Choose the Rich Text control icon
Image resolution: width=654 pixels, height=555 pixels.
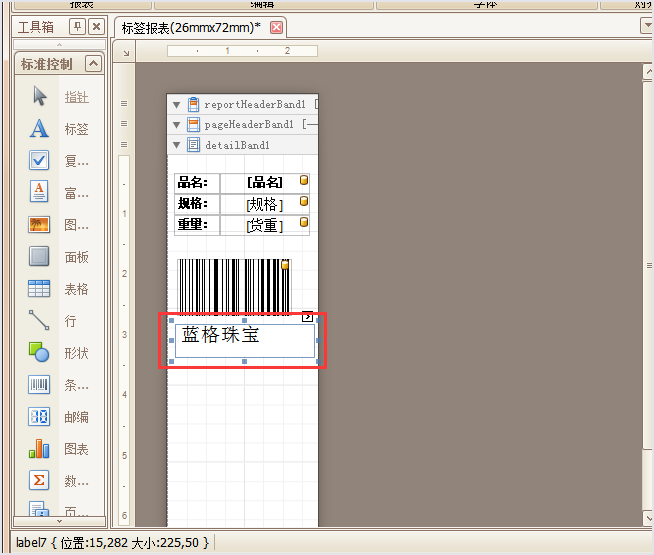[39, 191]
